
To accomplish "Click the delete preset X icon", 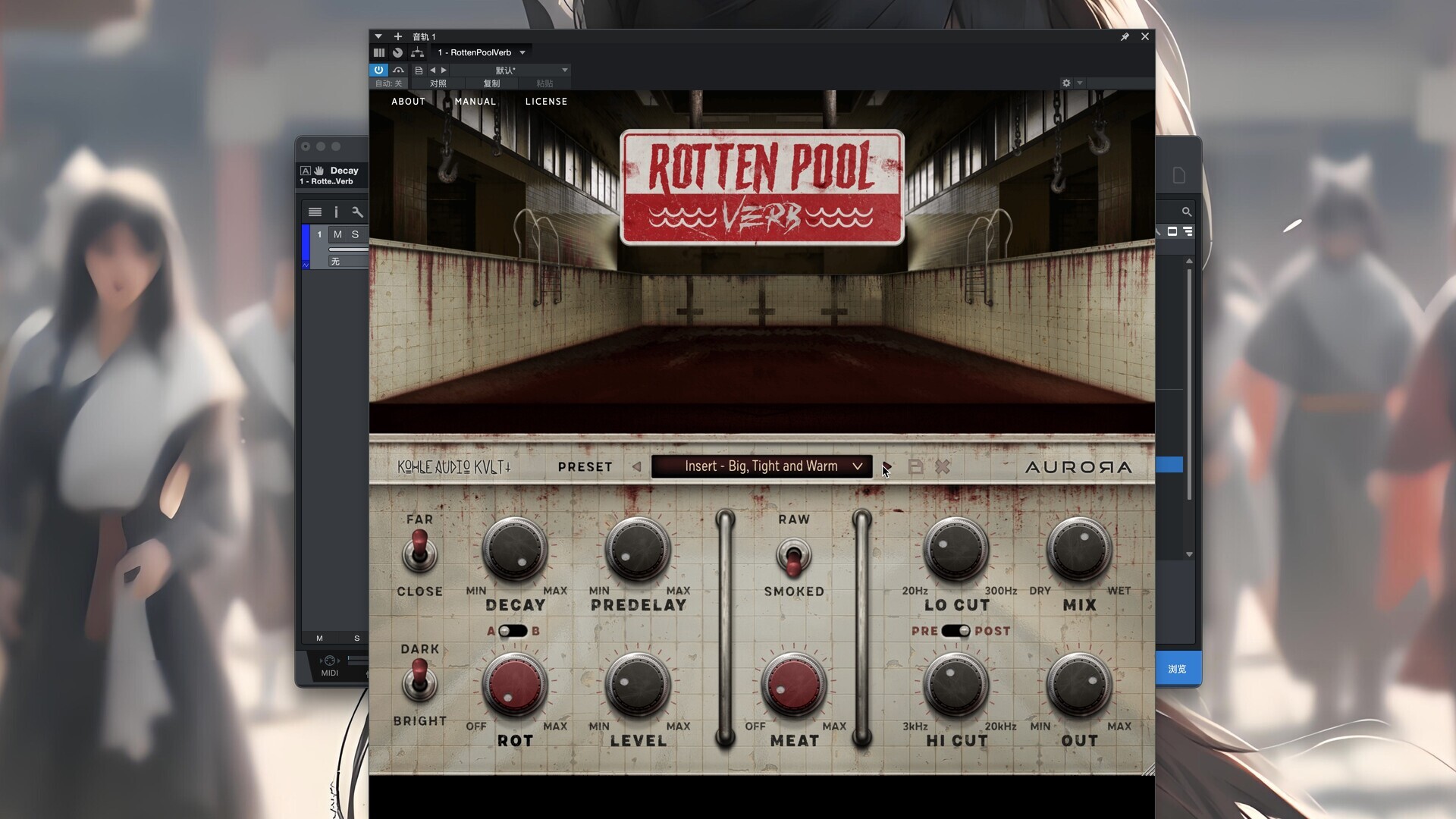I will [x=943, y=467].
